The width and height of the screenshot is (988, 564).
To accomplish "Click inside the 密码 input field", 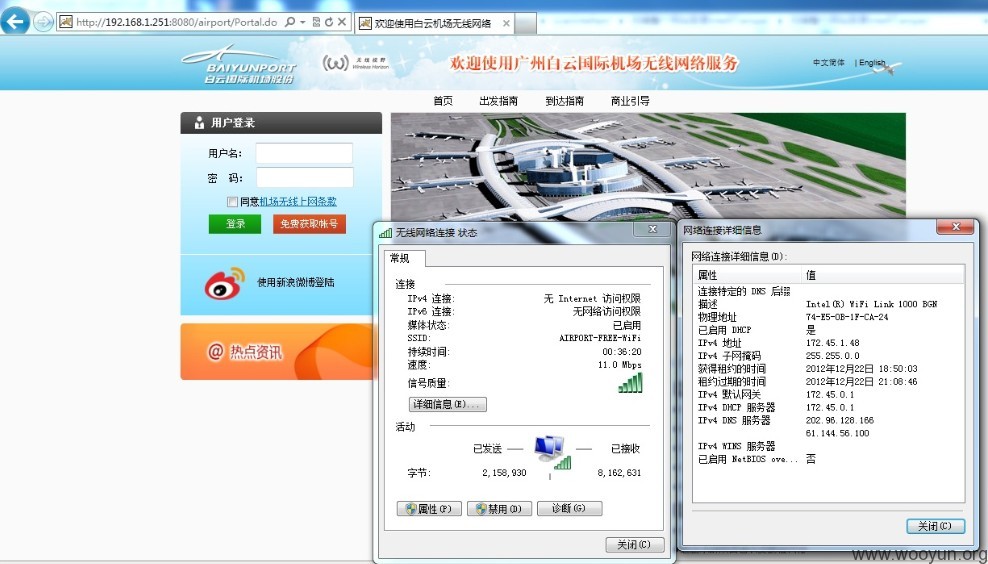I will pyautogui.click(x=304, y=178).
